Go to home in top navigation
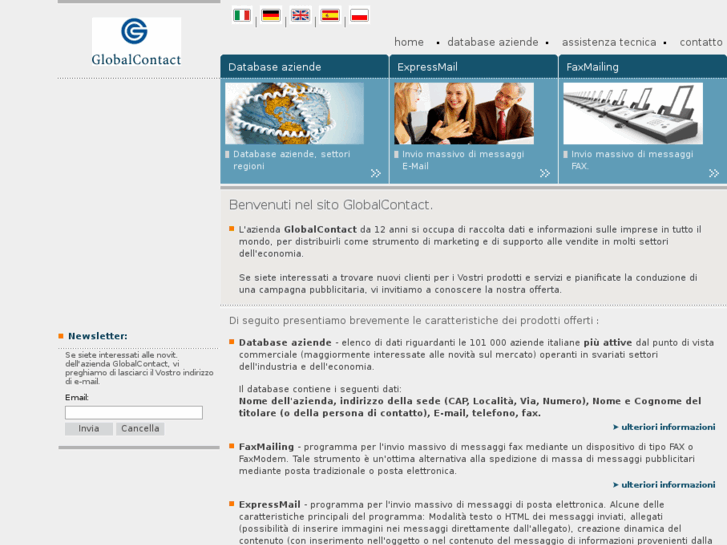Viewport: 727px width, 545px height. click(409, 42)
